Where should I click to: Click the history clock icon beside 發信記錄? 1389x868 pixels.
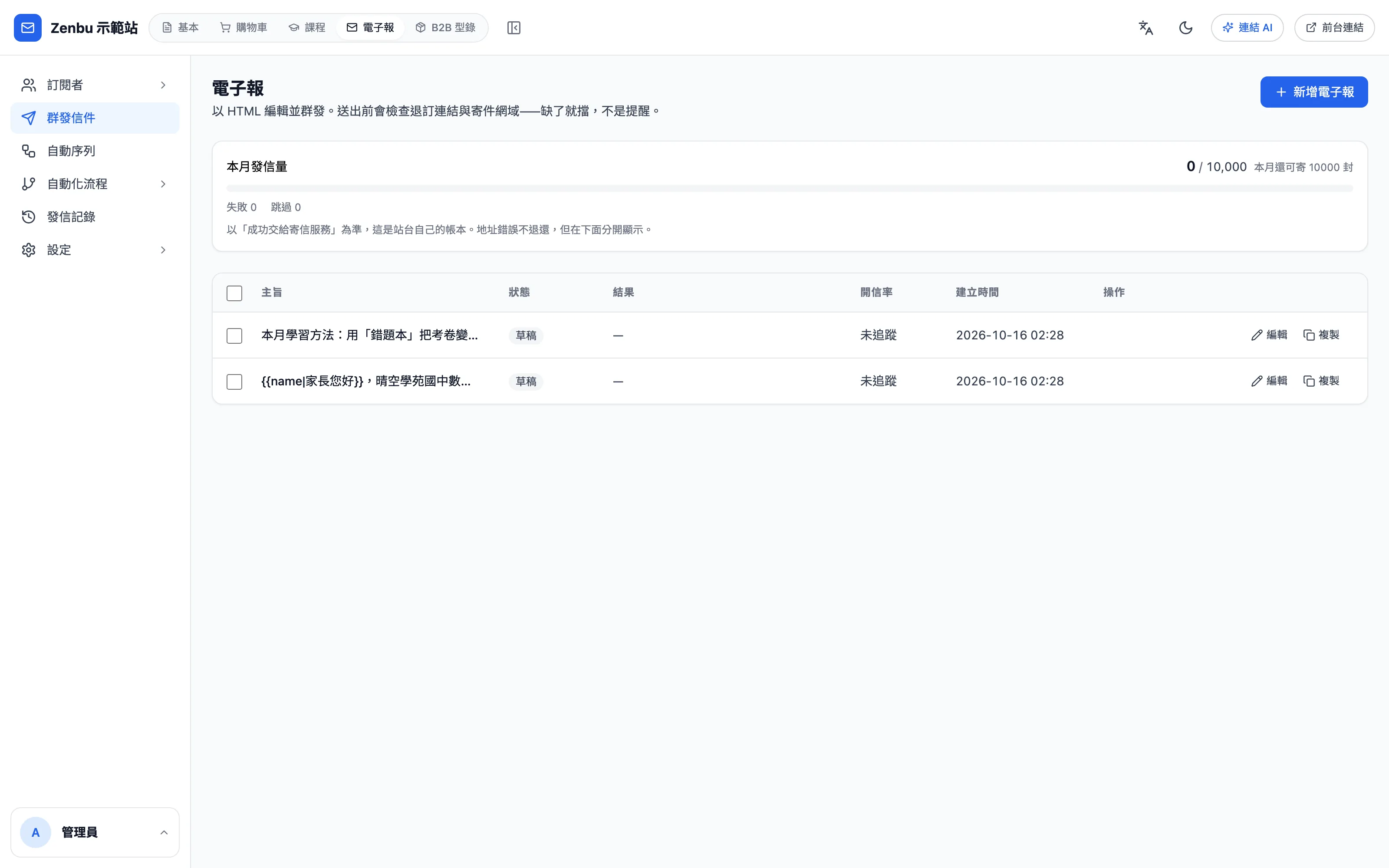(x=29, y=217)
